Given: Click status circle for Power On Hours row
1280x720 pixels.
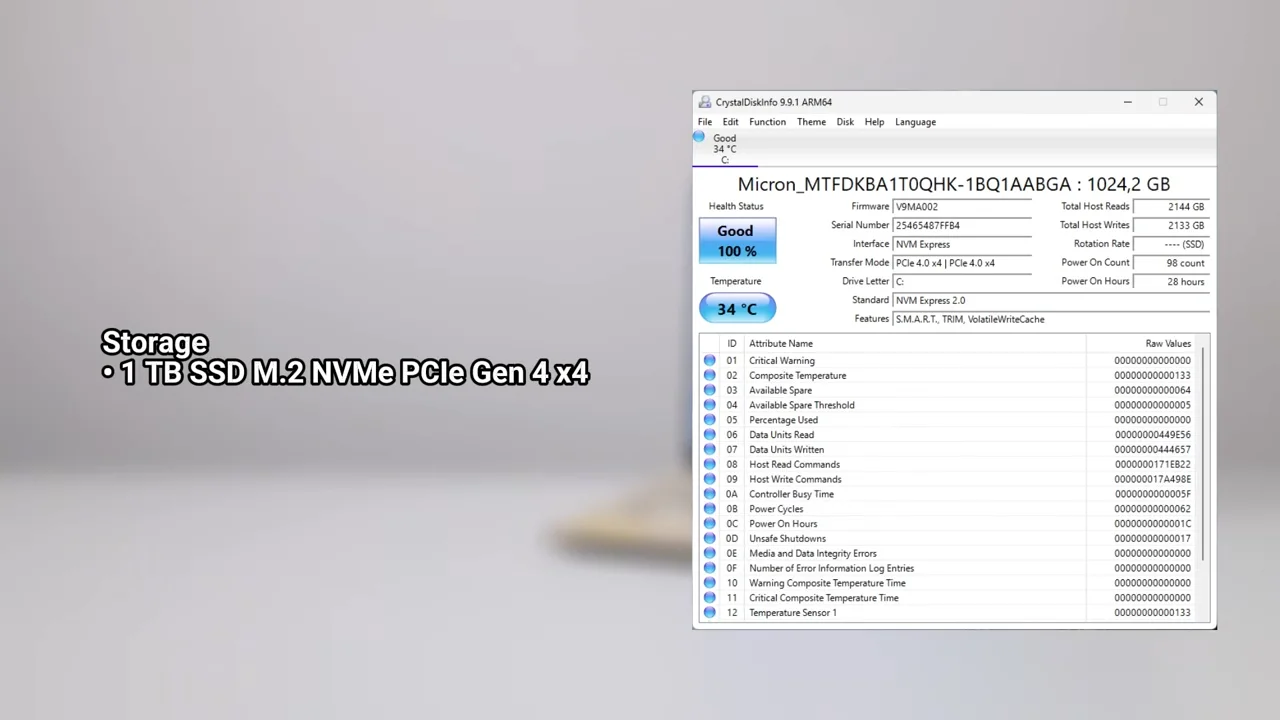Looking at the screenshot, I should 709,523.
